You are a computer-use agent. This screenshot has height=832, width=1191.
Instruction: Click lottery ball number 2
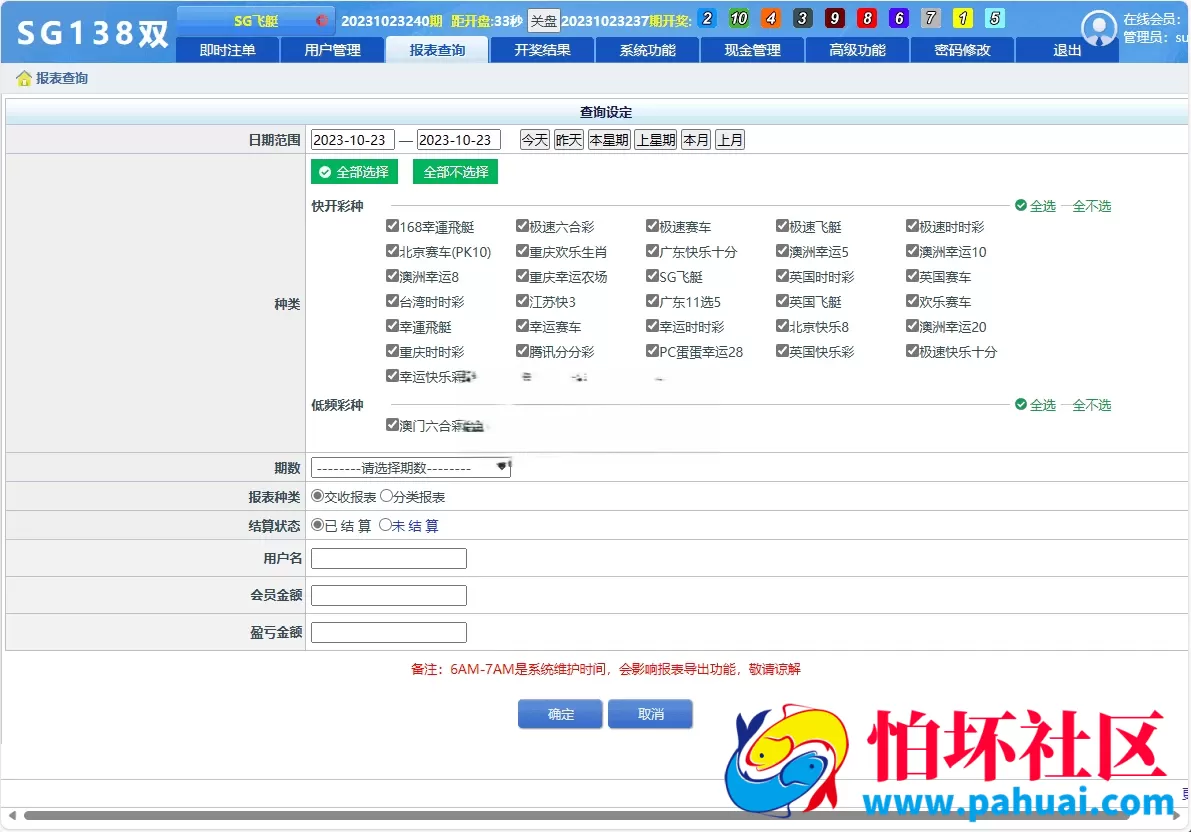point(707,18)
